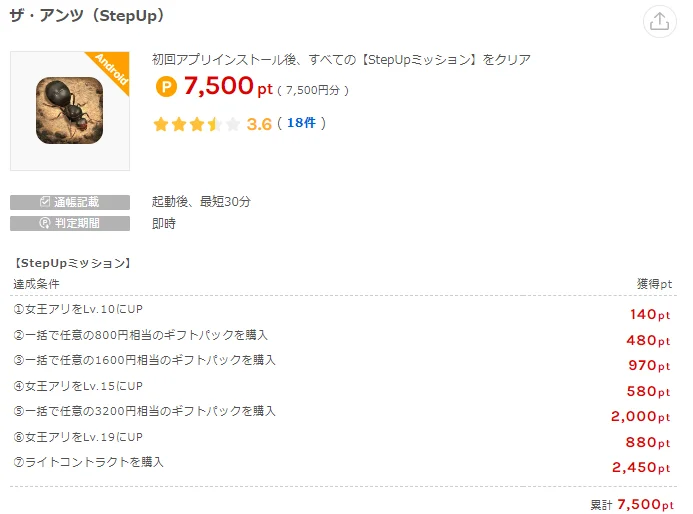Click the share icon at top right
Viewport: 693px width, 514px height.
point(658,22)
